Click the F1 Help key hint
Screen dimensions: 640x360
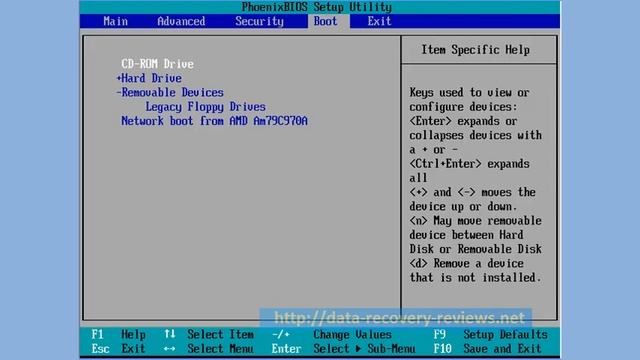click(x=118, y=335)
